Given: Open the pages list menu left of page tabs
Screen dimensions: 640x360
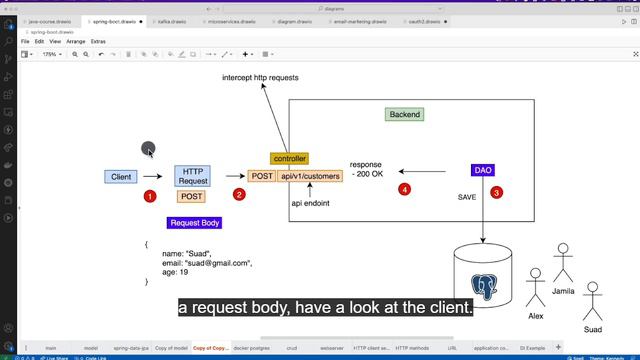Looking at the screenshot, I should point(26,348).
